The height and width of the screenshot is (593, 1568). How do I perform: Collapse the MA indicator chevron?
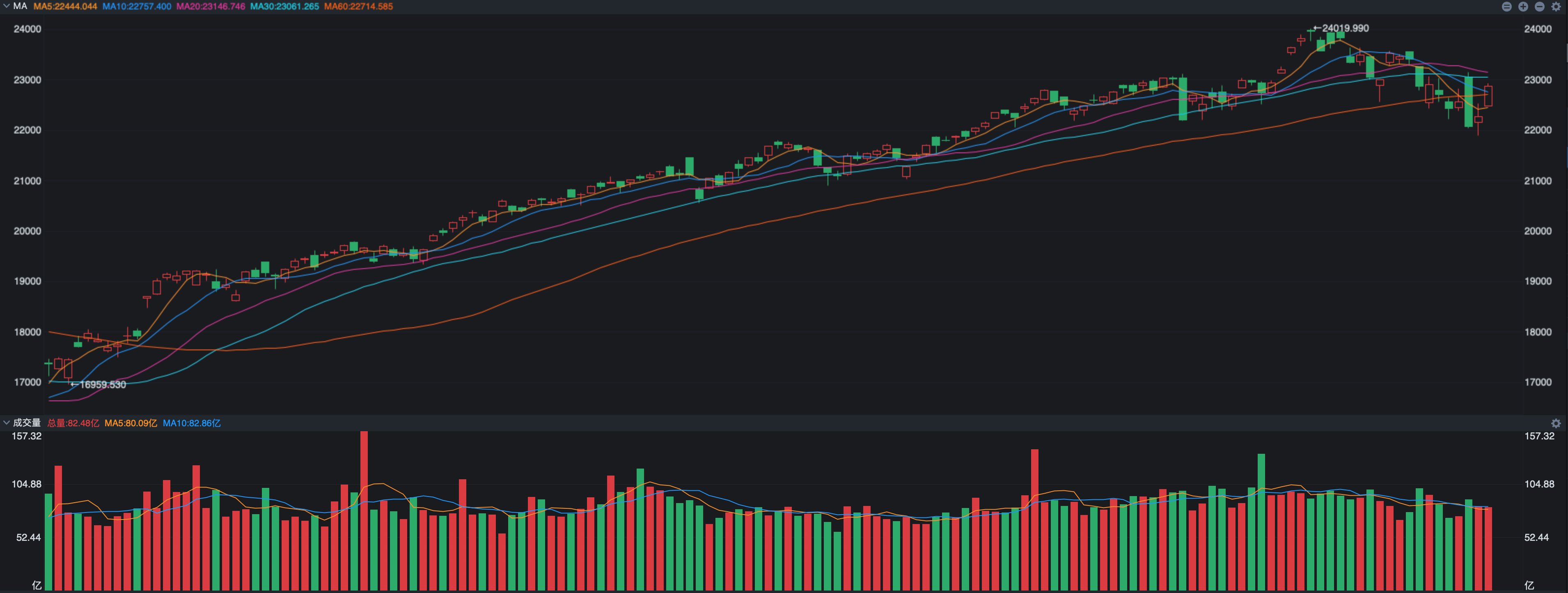(6, 6)
